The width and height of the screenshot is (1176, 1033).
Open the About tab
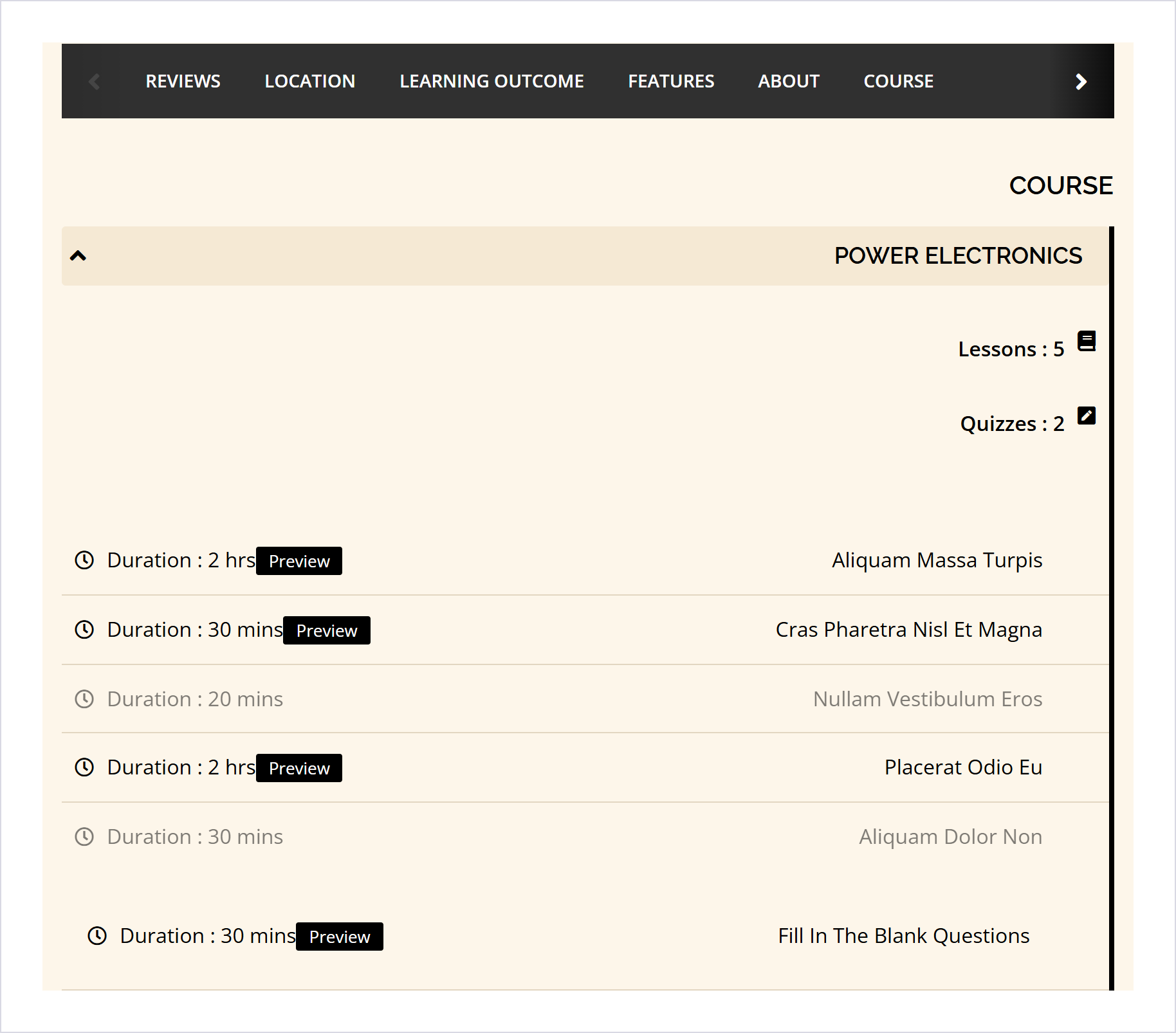click(789, 81)
